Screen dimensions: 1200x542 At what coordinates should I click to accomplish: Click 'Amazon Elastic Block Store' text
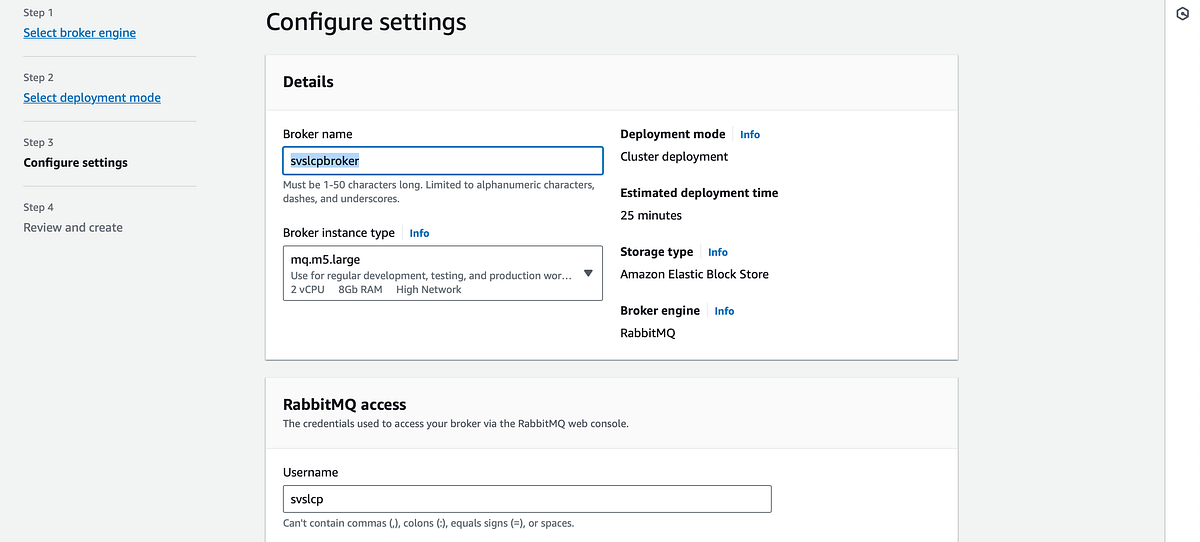click(694, 275)
